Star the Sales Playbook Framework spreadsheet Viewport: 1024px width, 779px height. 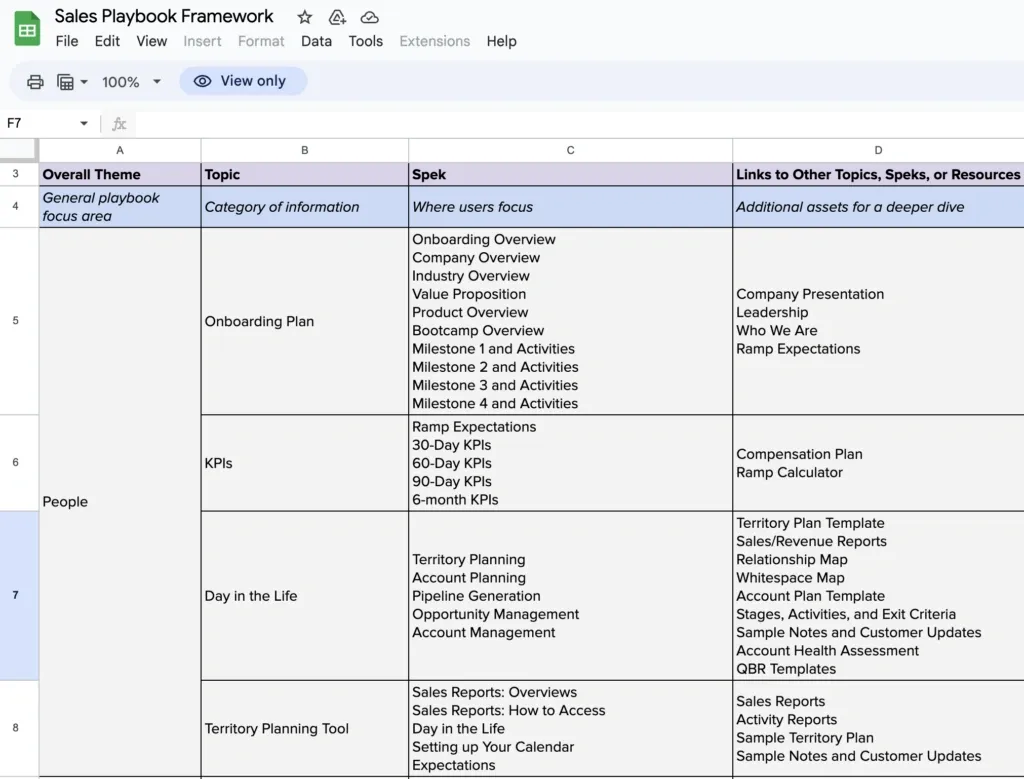303,16
